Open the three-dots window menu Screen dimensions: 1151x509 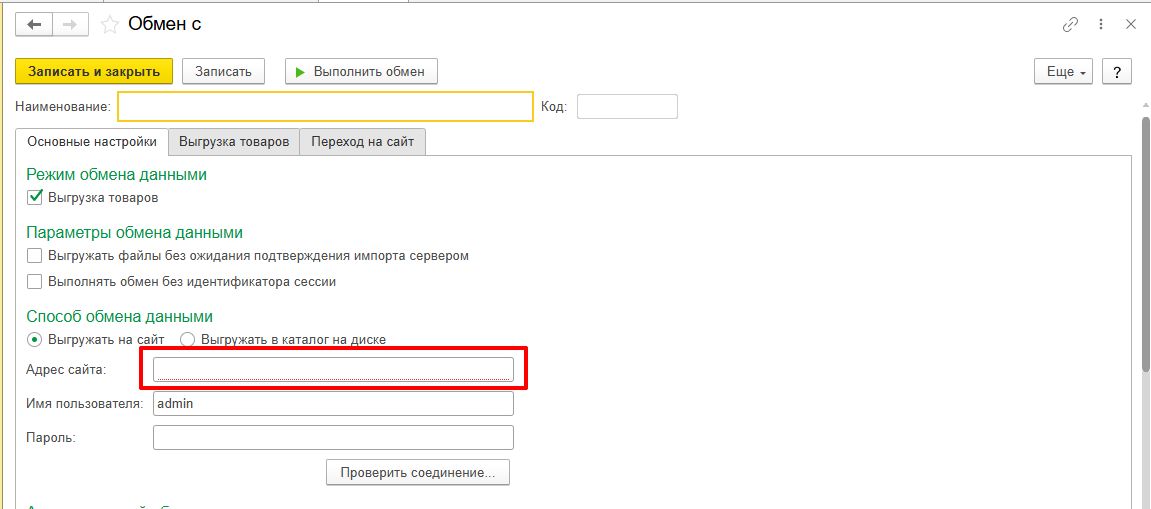point(1101,24)
